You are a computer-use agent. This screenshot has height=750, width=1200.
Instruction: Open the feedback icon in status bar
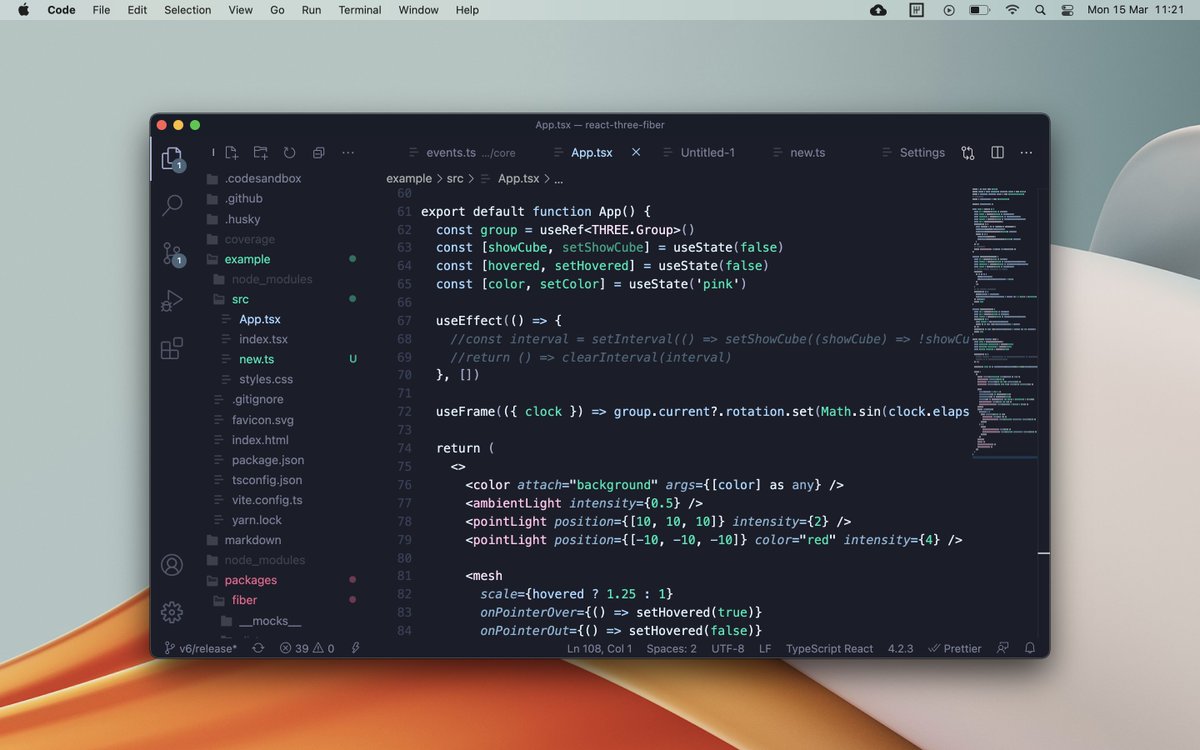pos(1003,648)
